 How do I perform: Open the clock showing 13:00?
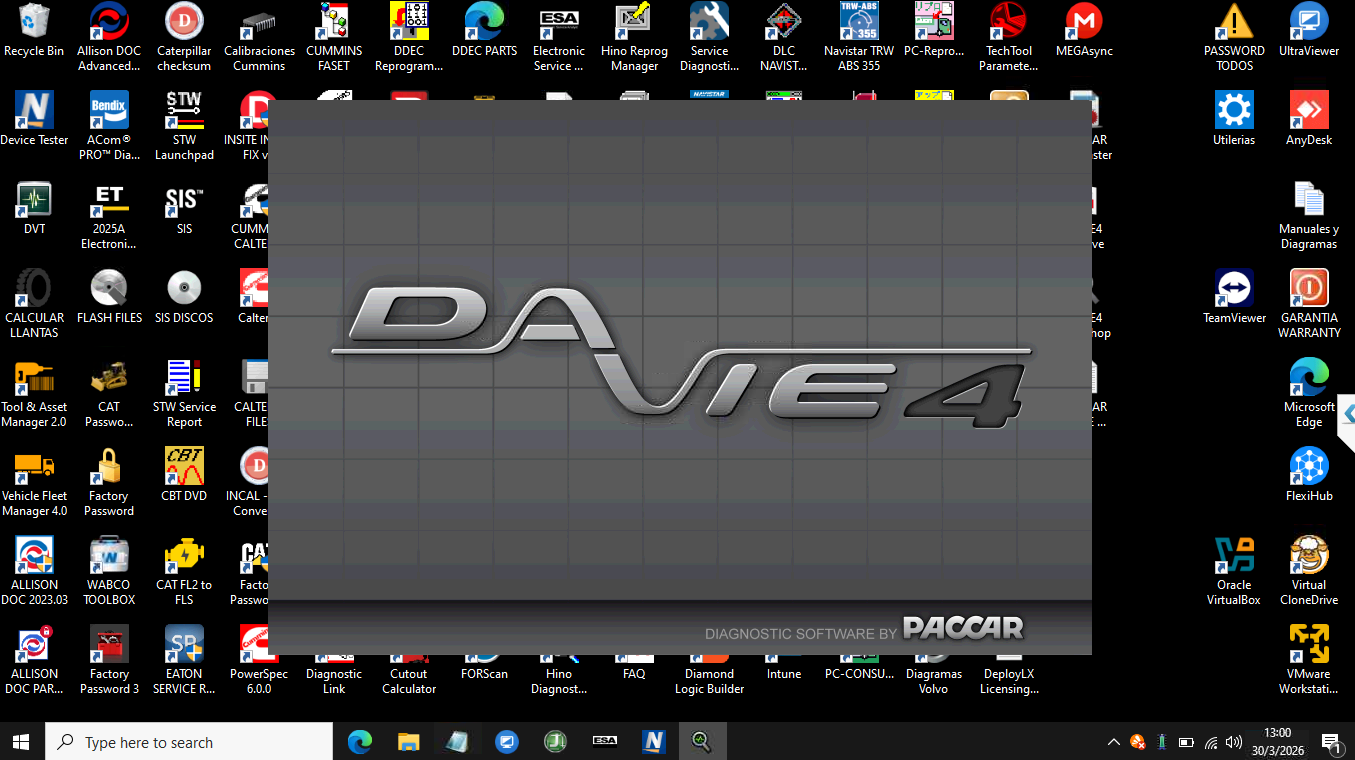tap(1277, 742)
